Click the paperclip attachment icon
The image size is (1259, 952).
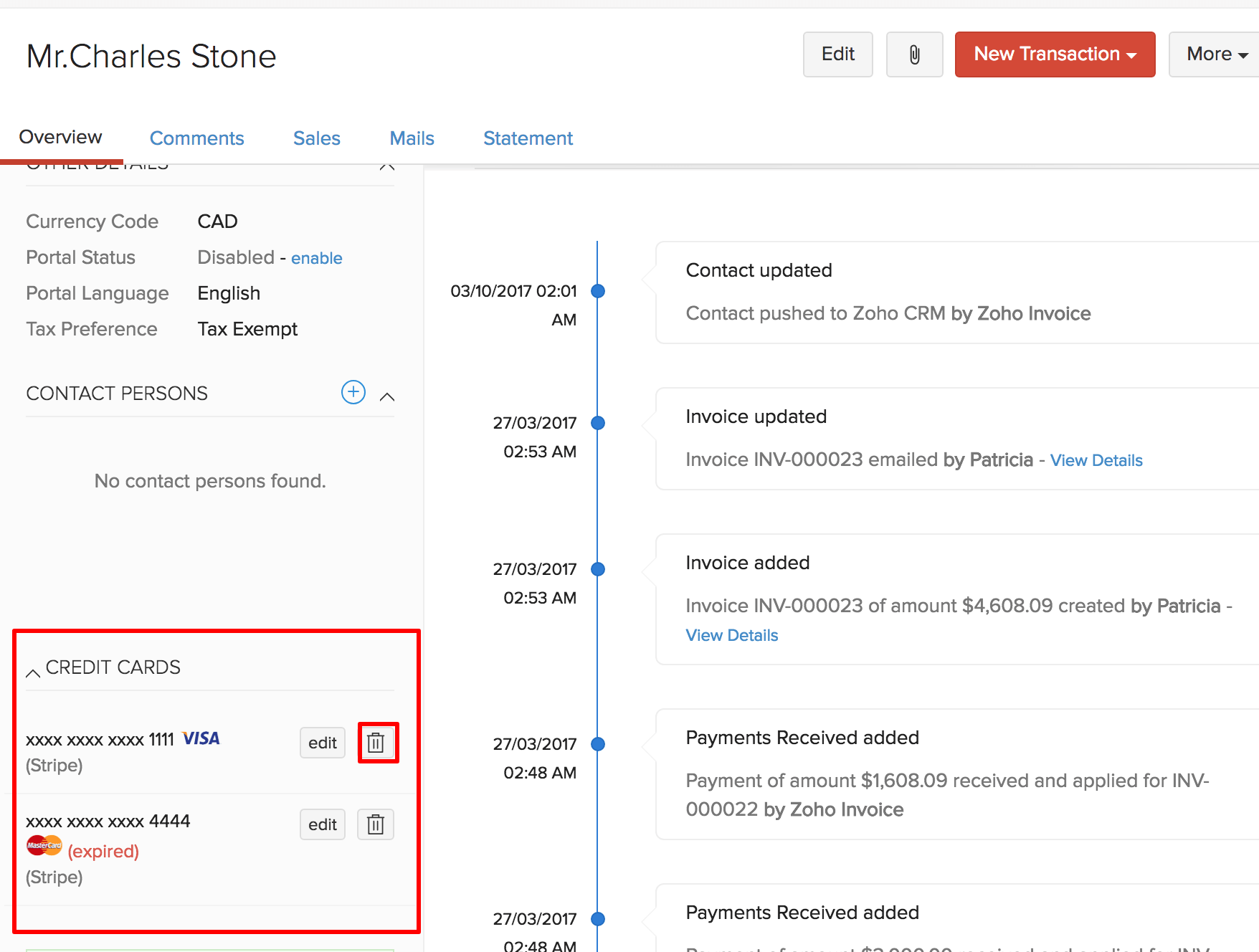914,54
